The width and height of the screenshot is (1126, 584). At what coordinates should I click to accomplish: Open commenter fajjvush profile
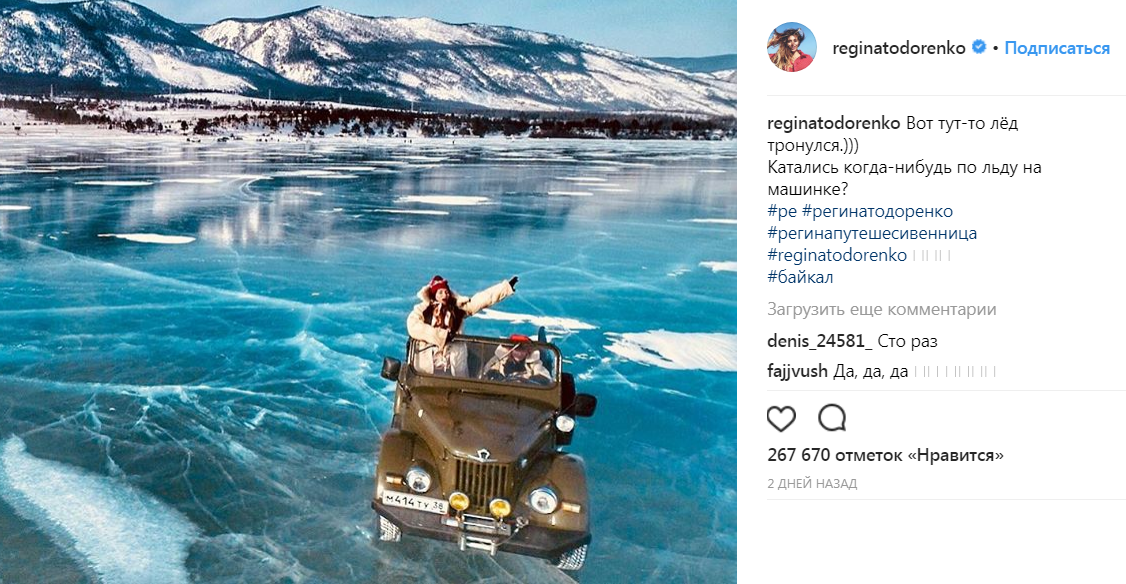[797, 371]
